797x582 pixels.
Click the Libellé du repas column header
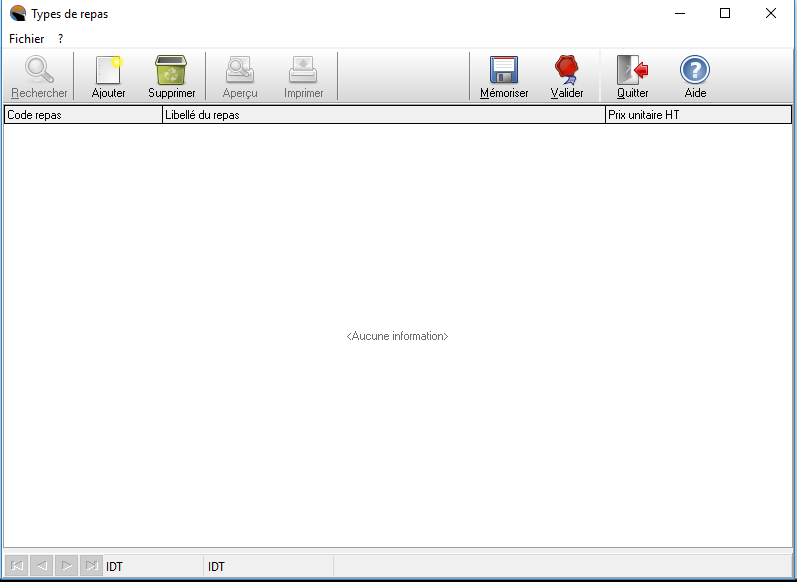pos(383,115)
